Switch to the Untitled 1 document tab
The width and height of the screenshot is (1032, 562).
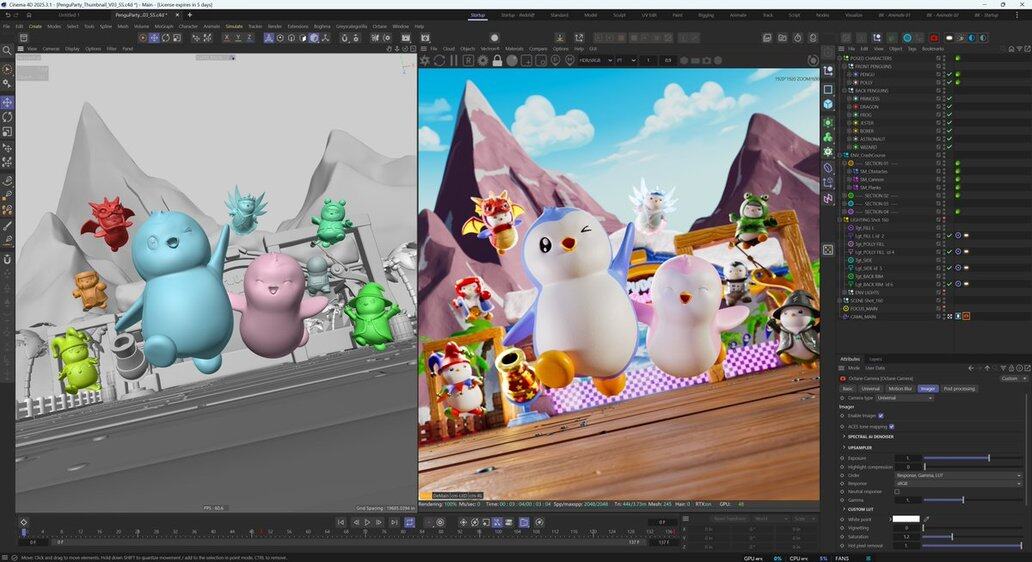[x=68, y=14]
